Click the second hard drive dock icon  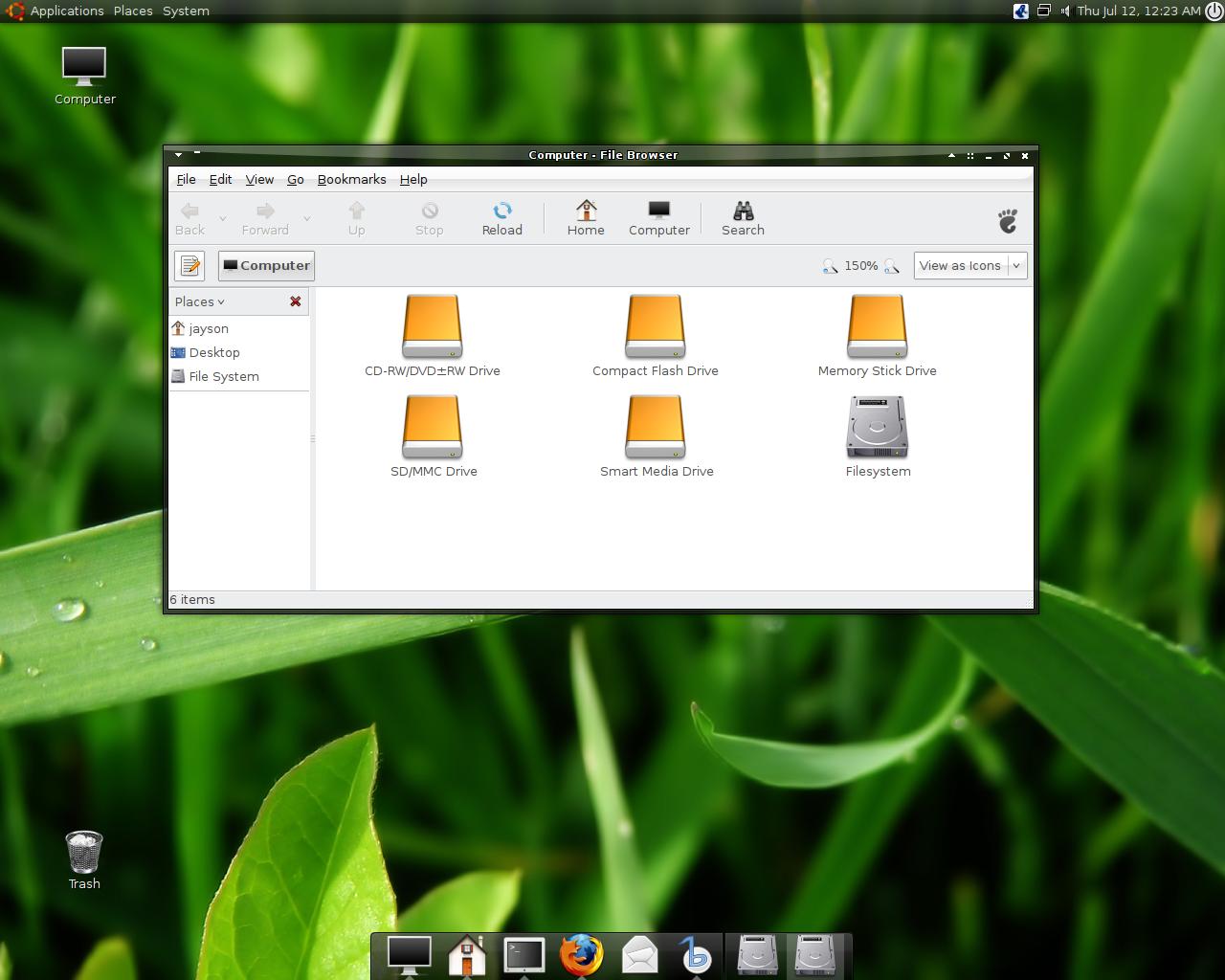pos(814,955)
